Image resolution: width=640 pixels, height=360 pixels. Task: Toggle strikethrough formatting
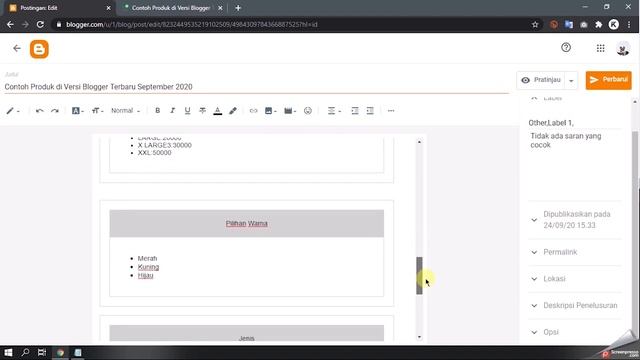tap(202, 111)
